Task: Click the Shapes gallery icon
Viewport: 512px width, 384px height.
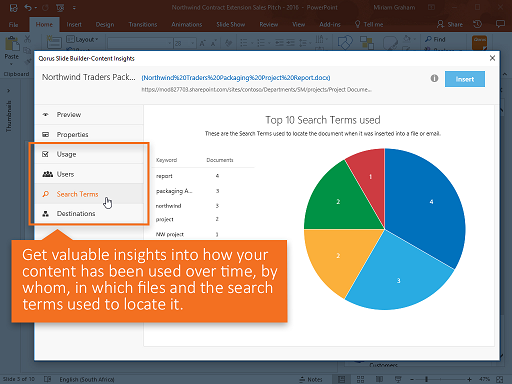Action: (x=345, y=43)
